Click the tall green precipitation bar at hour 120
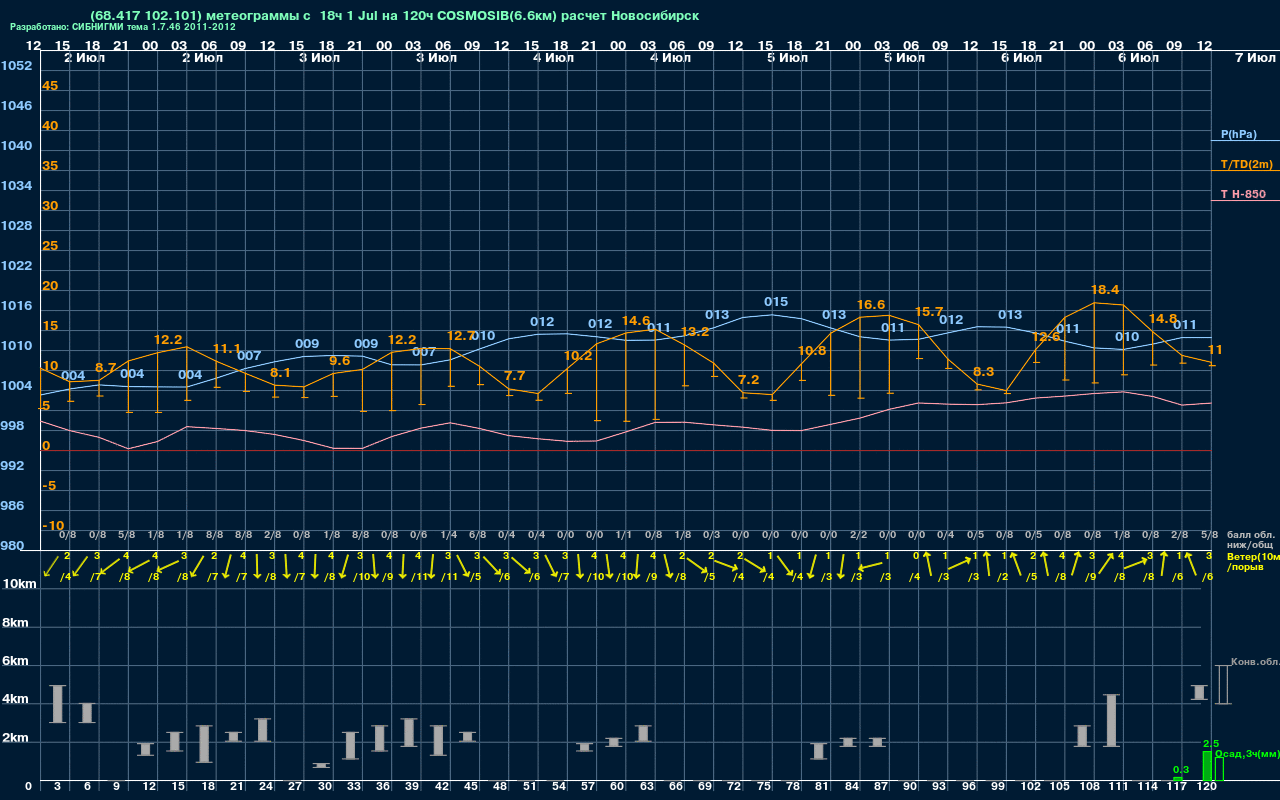Image resolution: width=1280 pixels, height=800 pixels. click(x=1207, y=766)
